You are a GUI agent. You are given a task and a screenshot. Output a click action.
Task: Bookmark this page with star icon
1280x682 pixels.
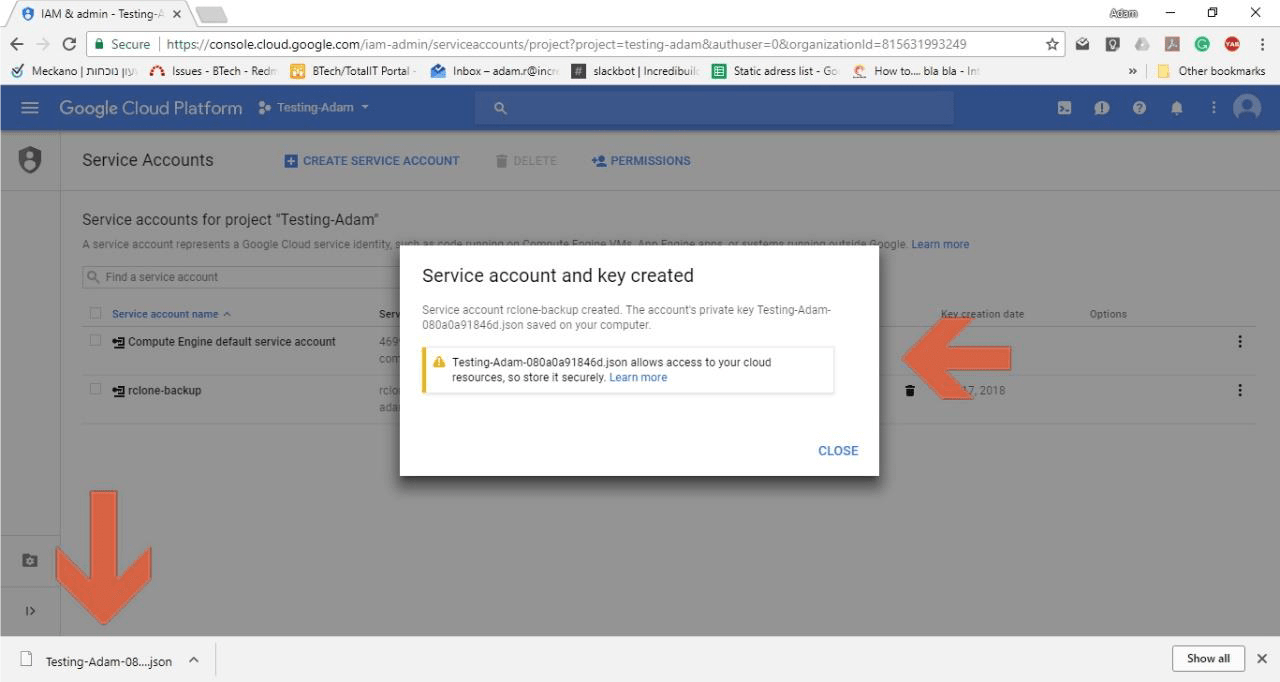click(1052, 44)
